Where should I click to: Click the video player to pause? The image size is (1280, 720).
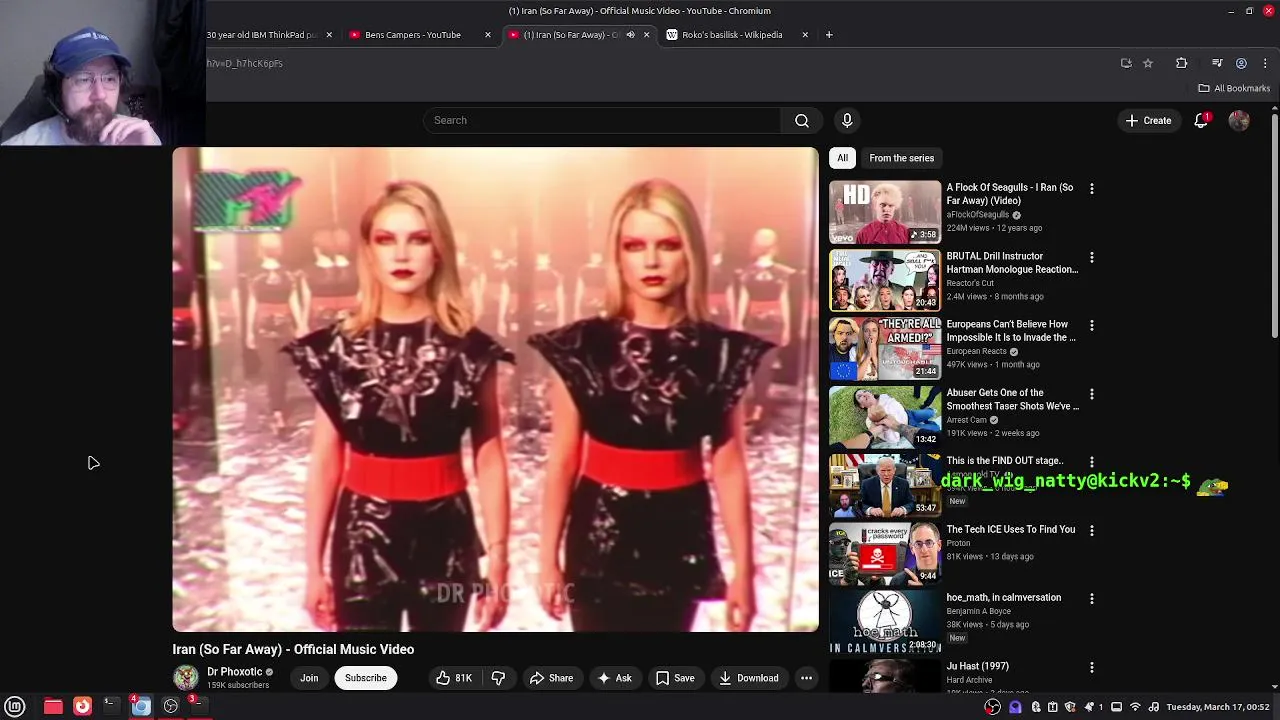496,390
